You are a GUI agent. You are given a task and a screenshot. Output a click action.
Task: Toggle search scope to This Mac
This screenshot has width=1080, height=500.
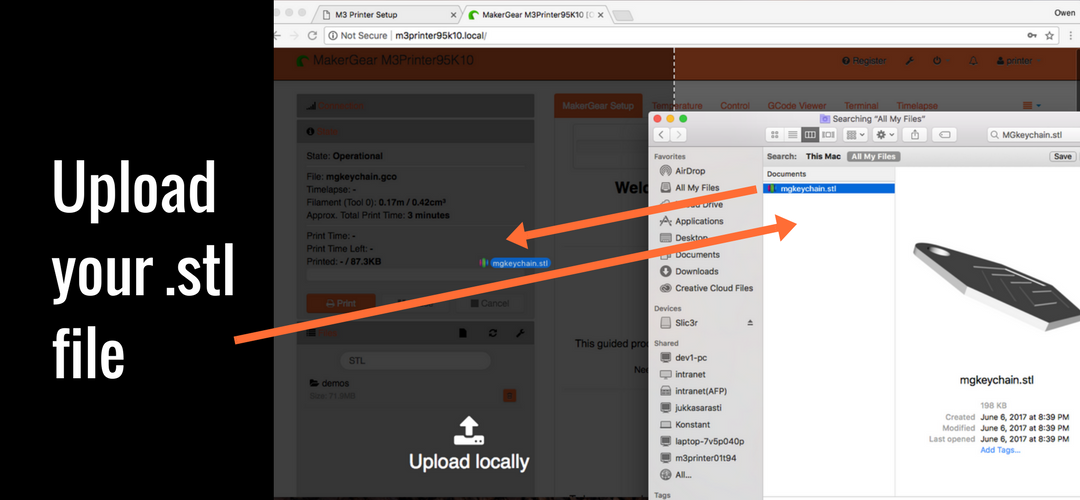click(x=822, y=157)
